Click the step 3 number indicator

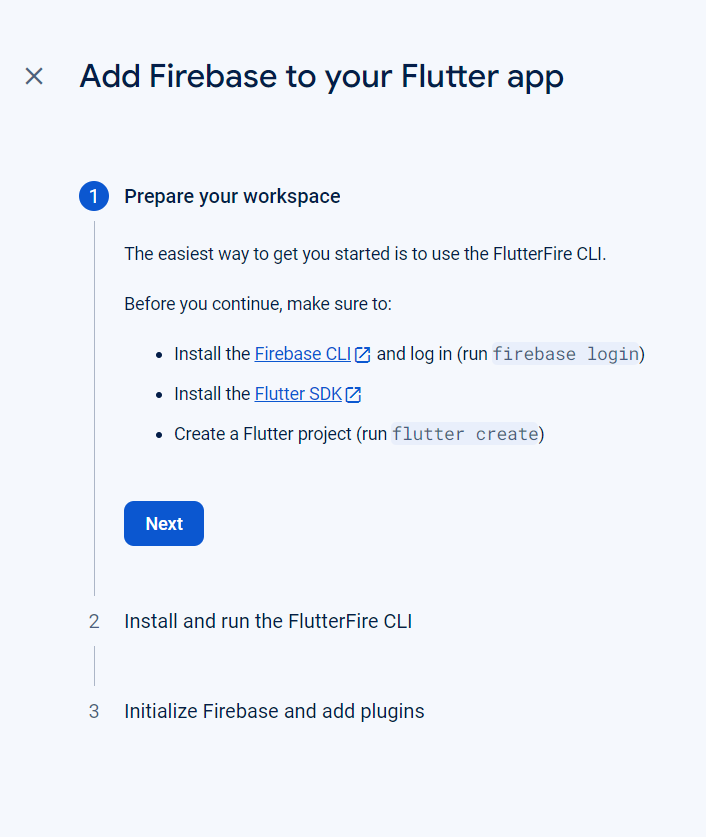point(94,712)
